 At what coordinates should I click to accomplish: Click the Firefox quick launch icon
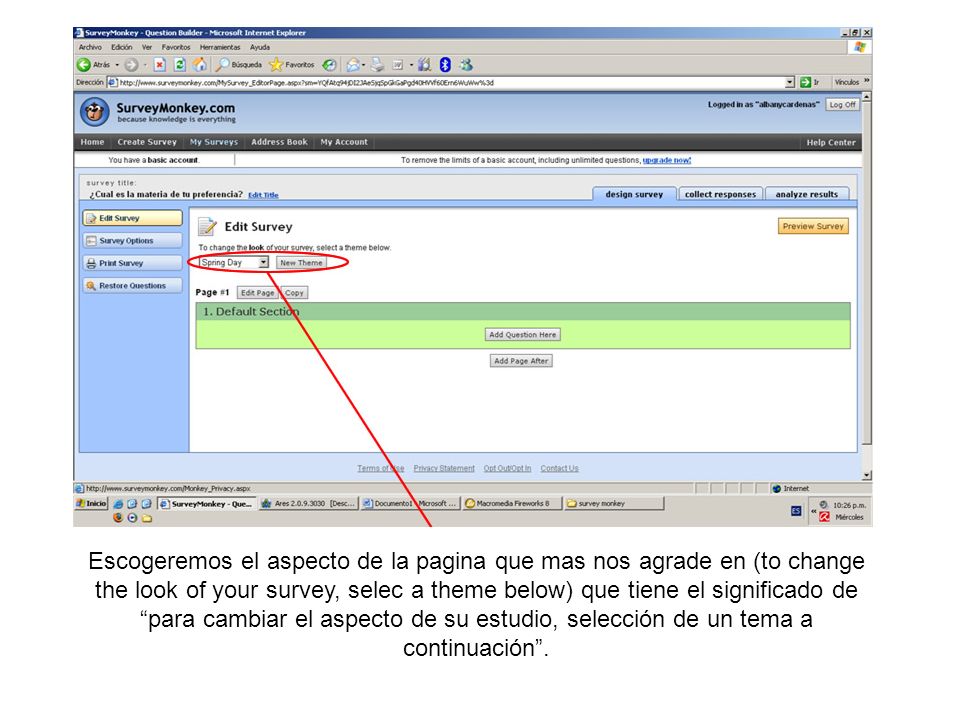118,518
